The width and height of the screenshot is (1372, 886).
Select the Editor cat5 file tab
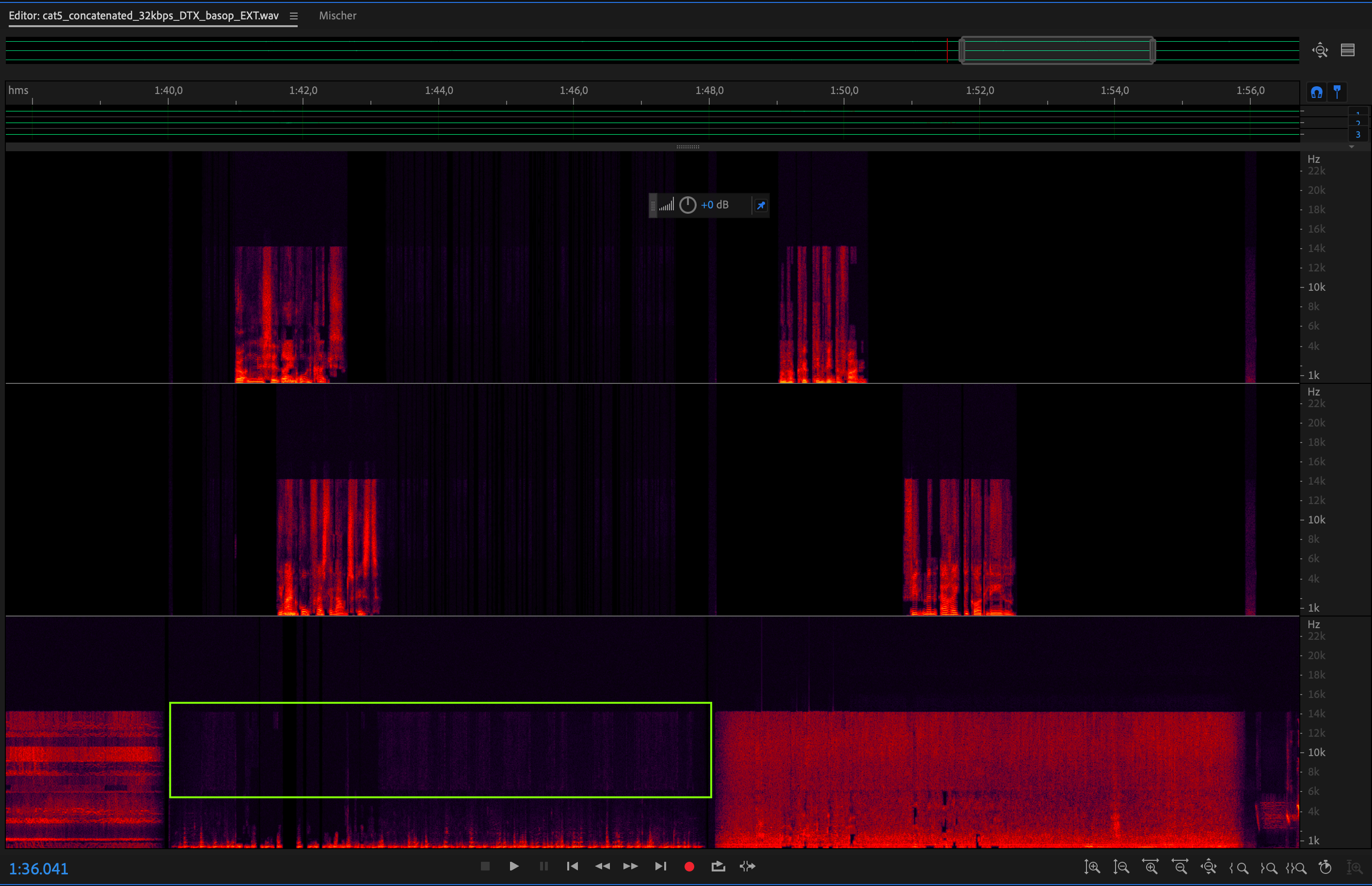144,16
